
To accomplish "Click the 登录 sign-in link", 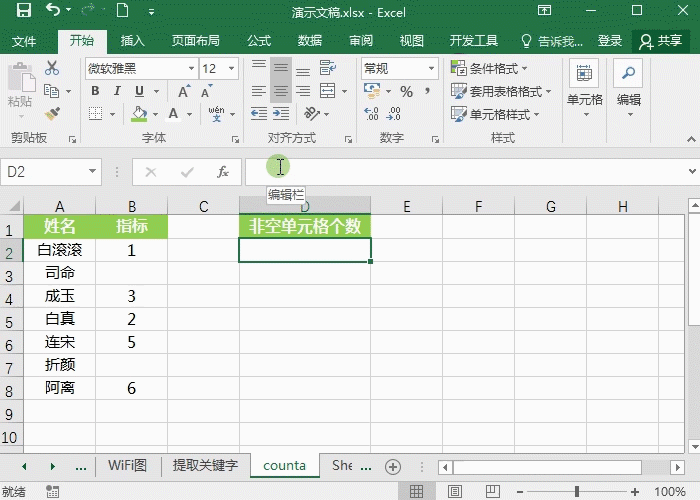I will tap(609, 41).
